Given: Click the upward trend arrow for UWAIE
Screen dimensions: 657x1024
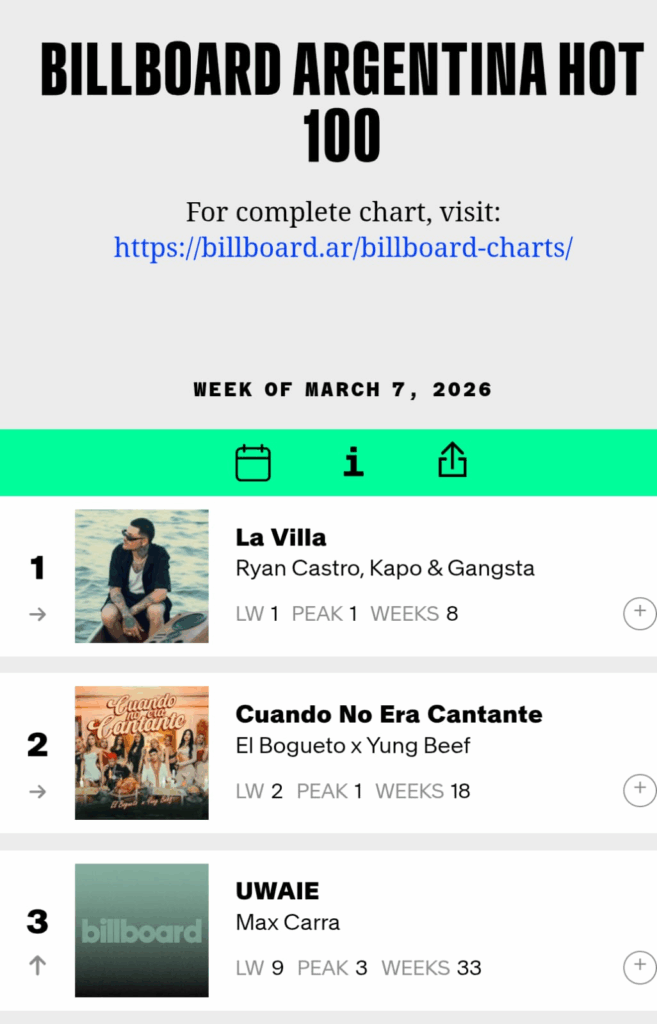Looking at the screenshot, I should pyautogui.click(x=38, y=966).
